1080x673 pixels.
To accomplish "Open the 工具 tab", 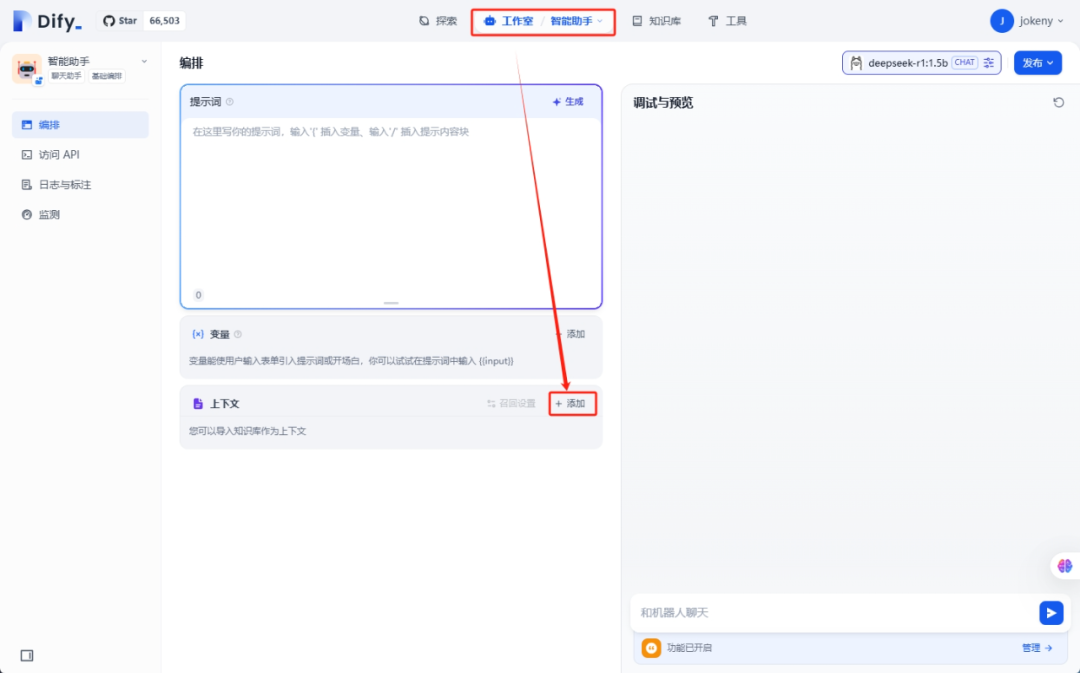I will pos(727,21).
